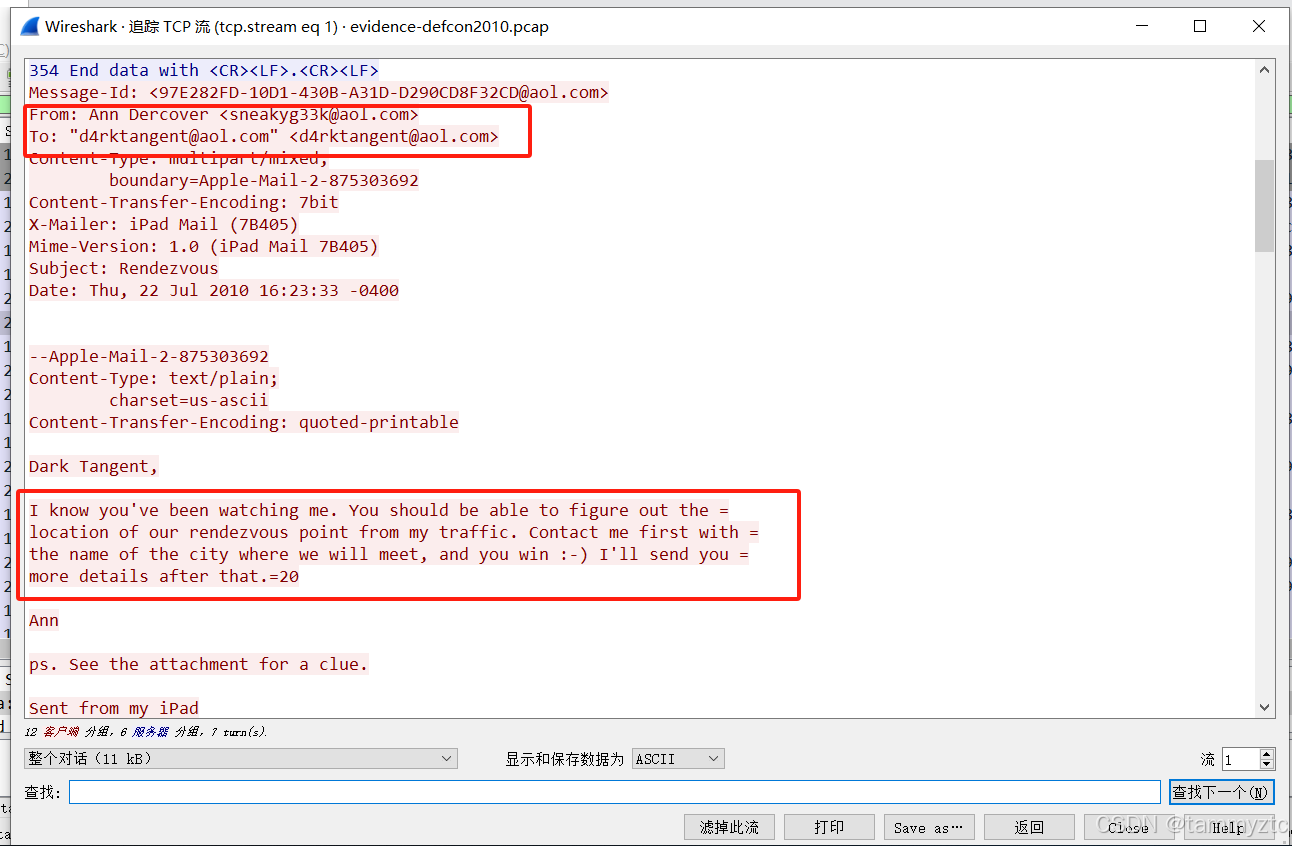Screen dimensions: 1292x846
Task: Increase the stream number with up arrow
Action: click(x=1267, y=754)
